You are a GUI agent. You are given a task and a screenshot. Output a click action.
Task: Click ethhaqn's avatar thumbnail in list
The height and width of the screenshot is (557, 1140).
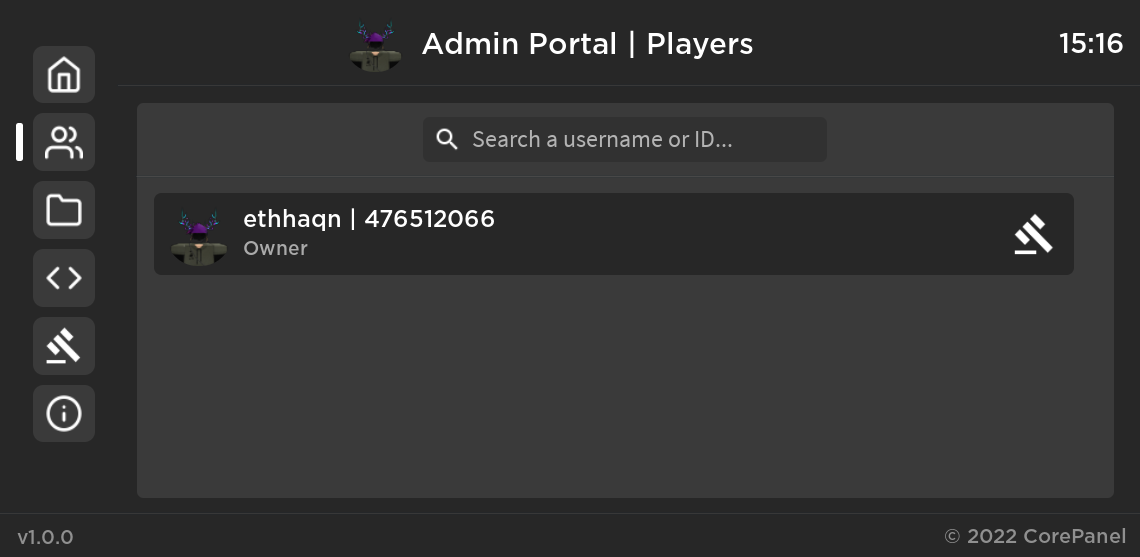[198, 239]
